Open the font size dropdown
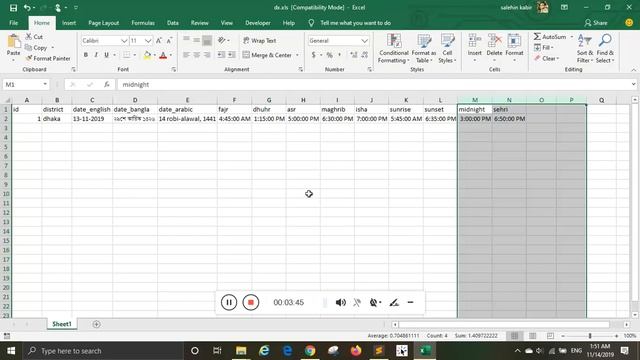Screen dimensions: 640x360 (148, 41)
